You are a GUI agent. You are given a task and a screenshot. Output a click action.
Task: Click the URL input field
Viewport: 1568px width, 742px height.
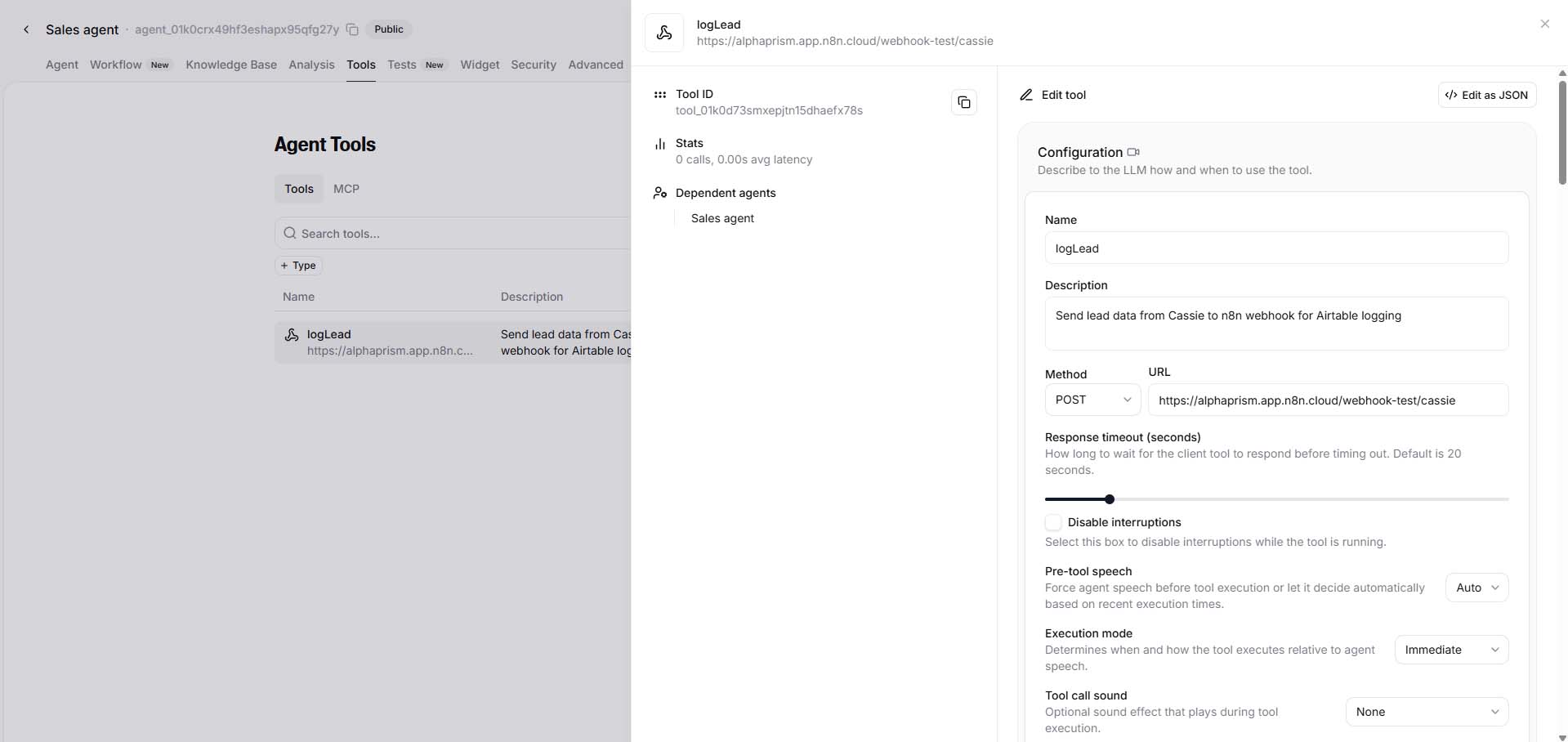pos(1328,400)
